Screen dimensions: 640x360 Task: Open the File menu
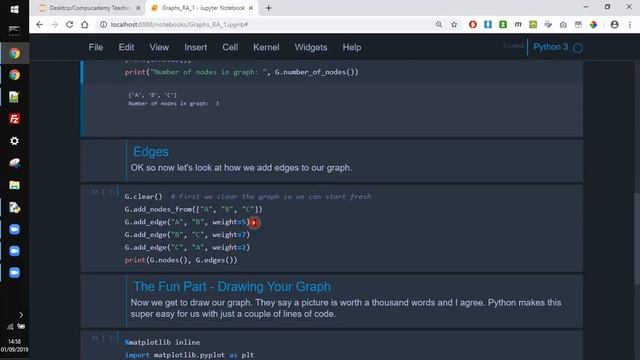tap(96, 47)
